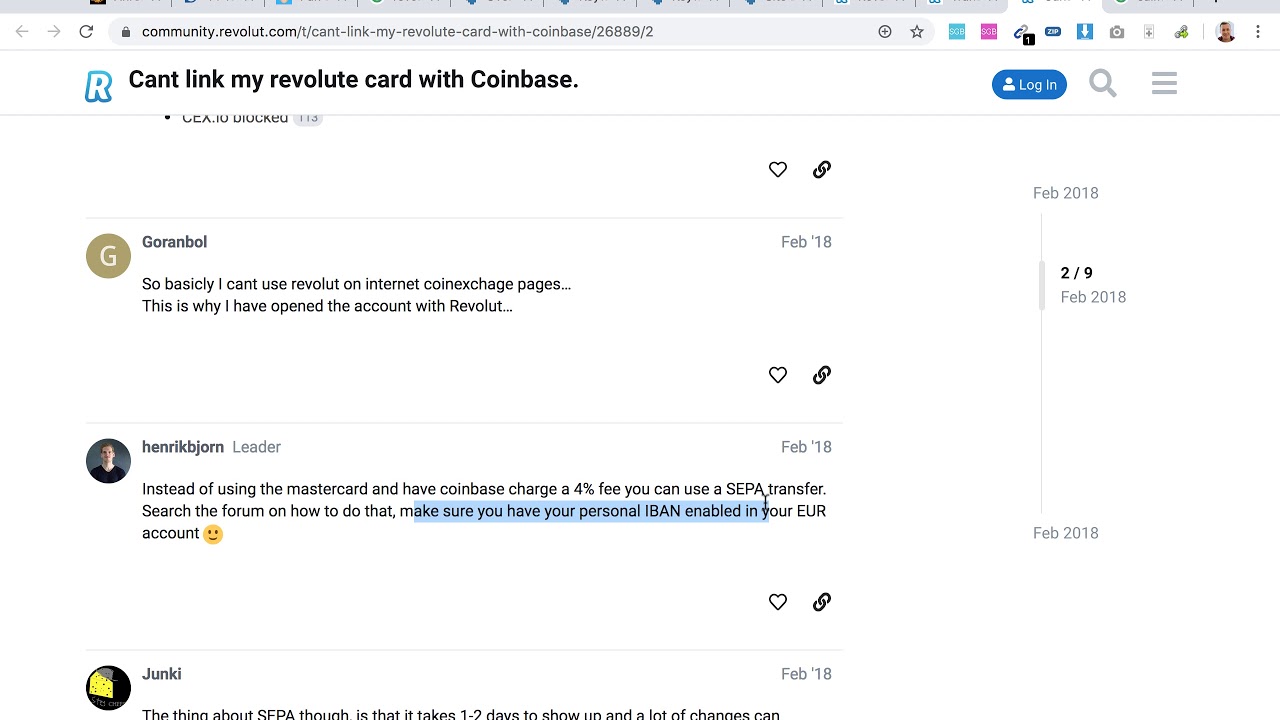Screen dimensions: 1280x720
Task: Reload the page in browser
Action: (x=86, y=32)
